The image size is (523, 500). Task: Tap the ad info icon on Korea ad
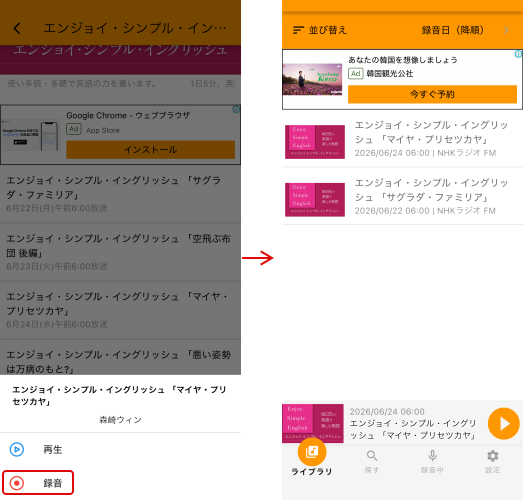(x=518, y=54)
